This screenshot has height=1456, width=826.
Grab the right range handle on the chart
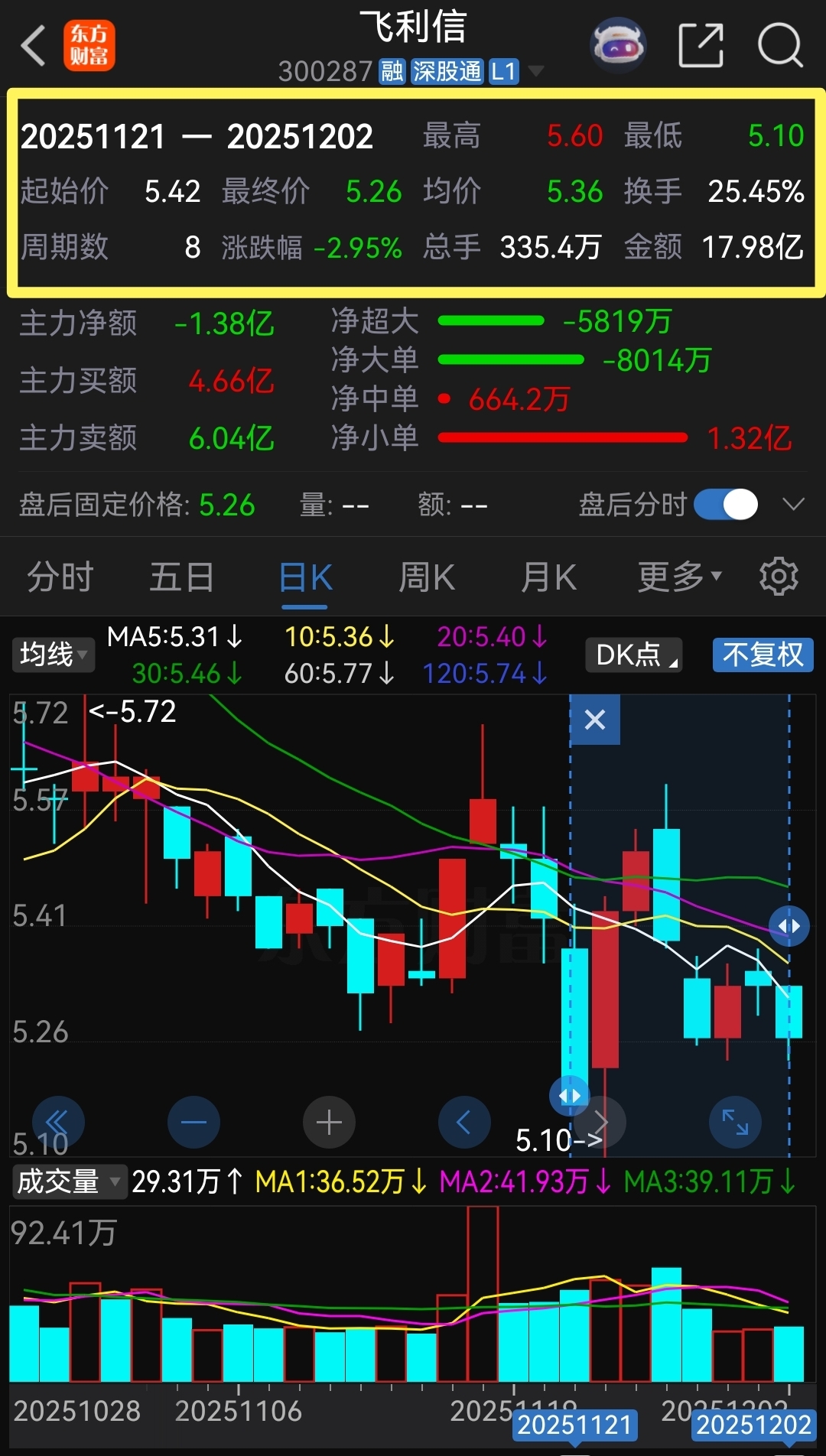(x=789, y=926)
